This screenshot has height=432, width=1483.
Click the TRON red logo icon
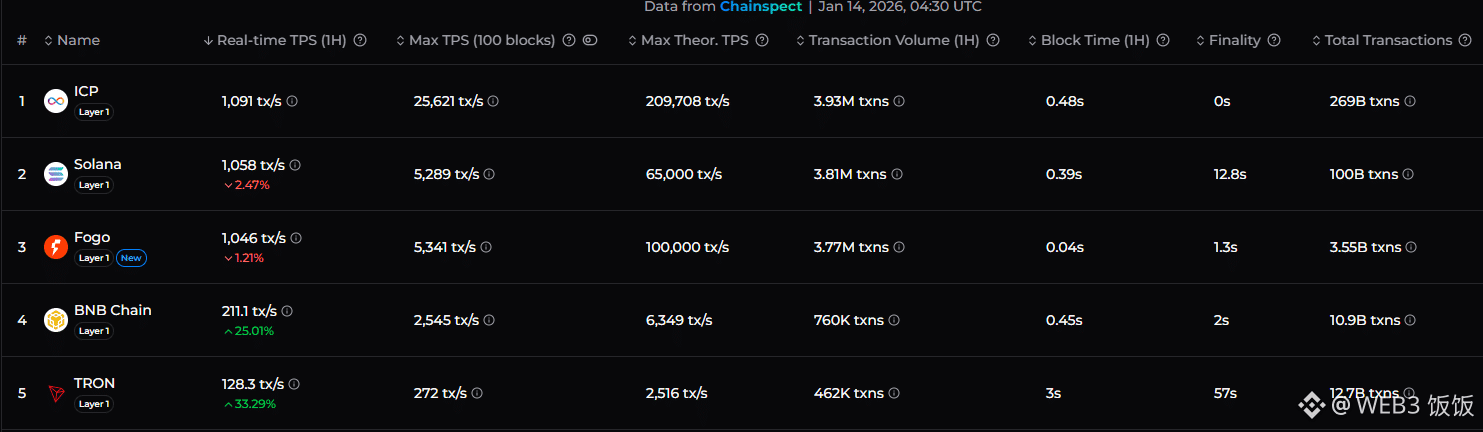[56, 393]
